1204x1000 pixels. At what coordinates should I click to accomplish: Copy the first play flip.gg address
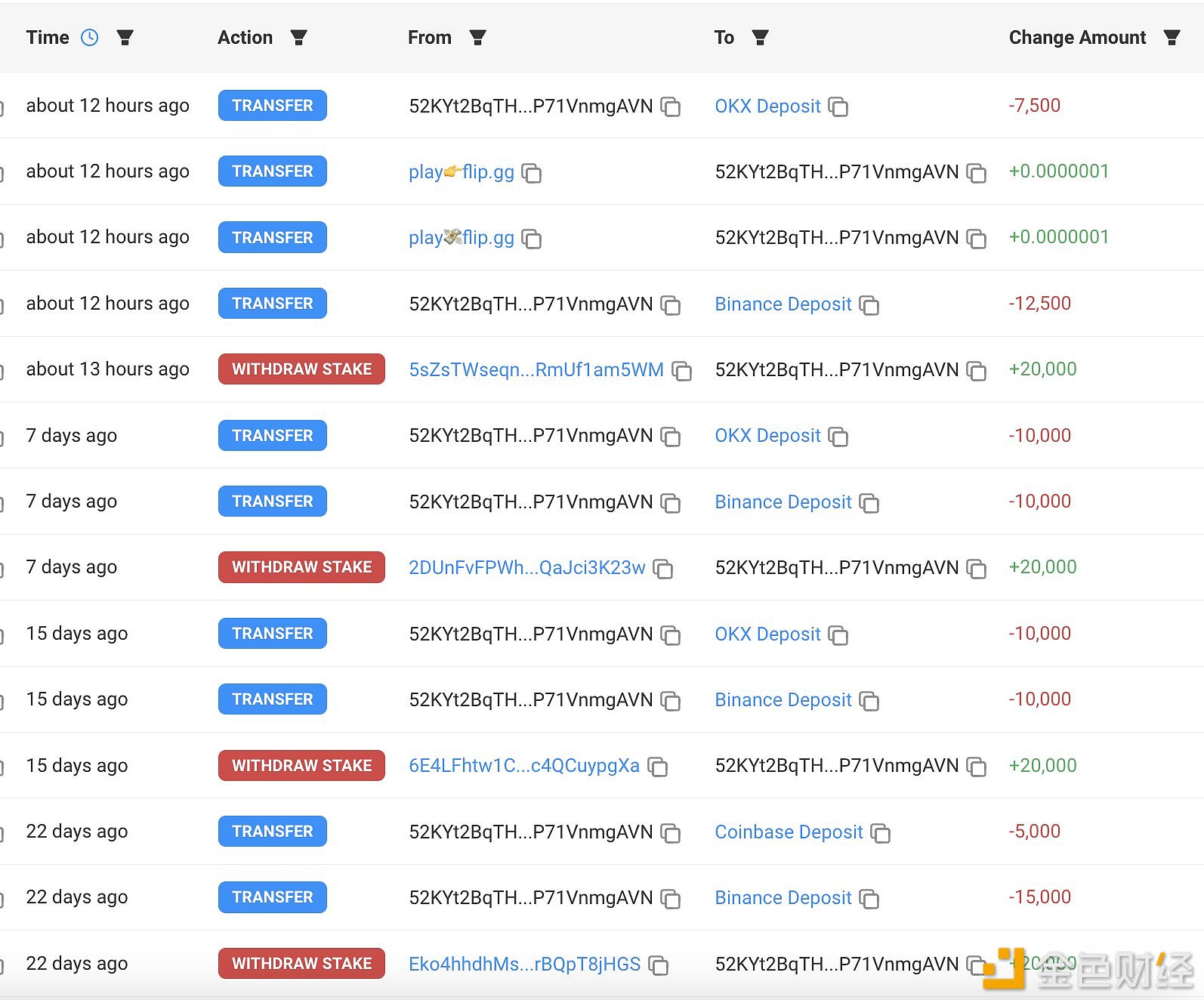532,173
